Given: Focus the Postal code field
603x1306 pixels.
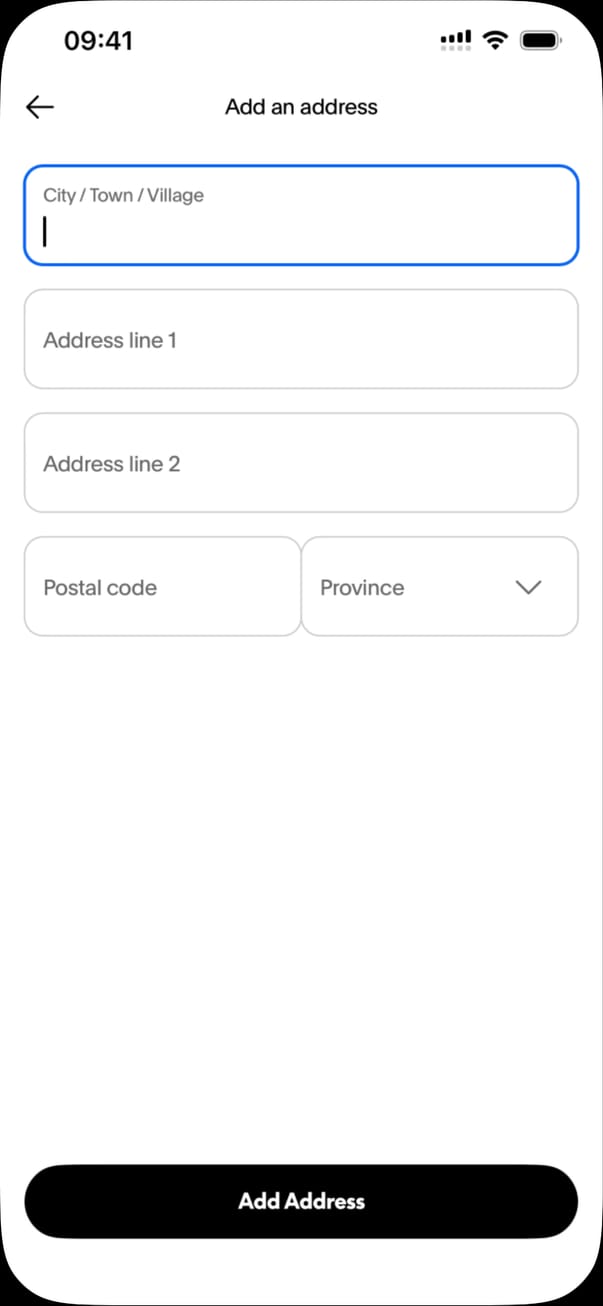Looking at the screenshot, I should tap(162, 586).
